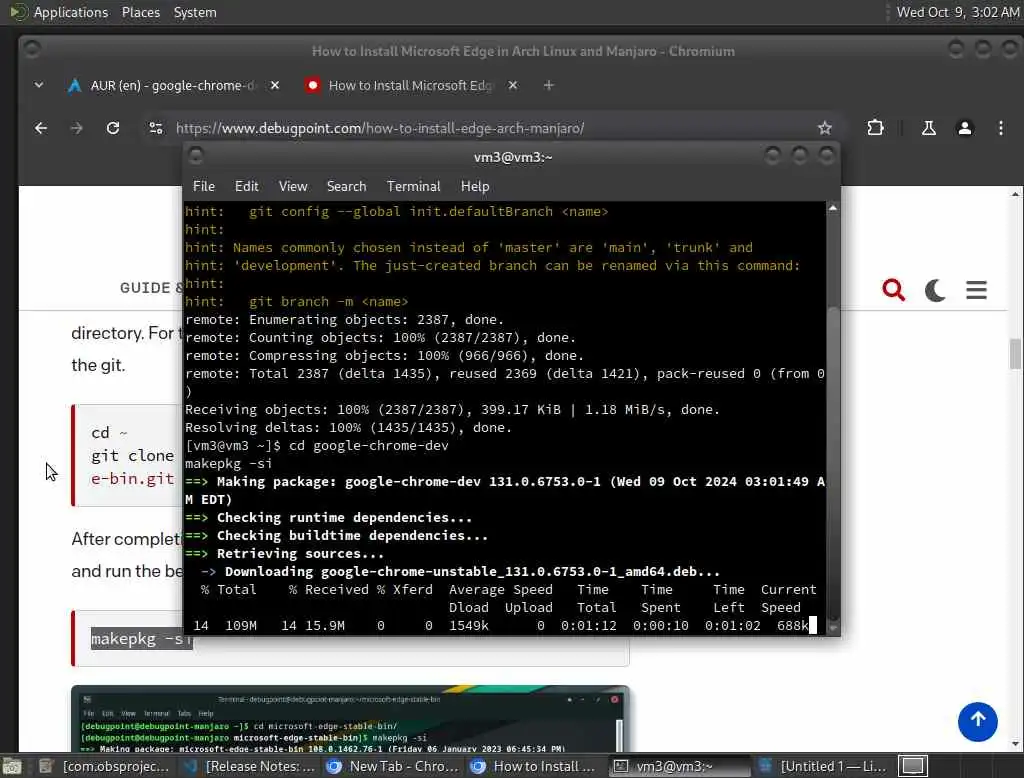Image resolution: width=1024 pixels, height=778 pixels.
Task: Open a new browser tab
Action: tap(549, 86)
